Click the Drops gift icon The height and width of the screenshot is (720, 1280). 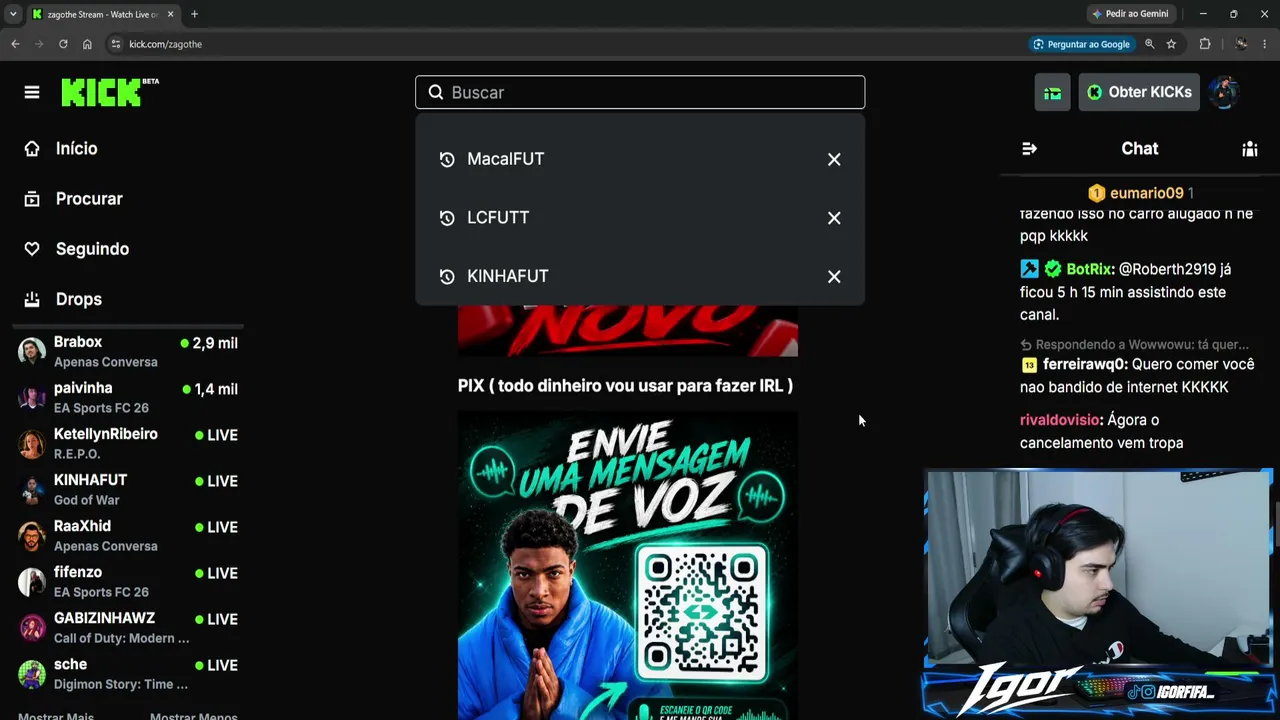[x=32, y=299]
